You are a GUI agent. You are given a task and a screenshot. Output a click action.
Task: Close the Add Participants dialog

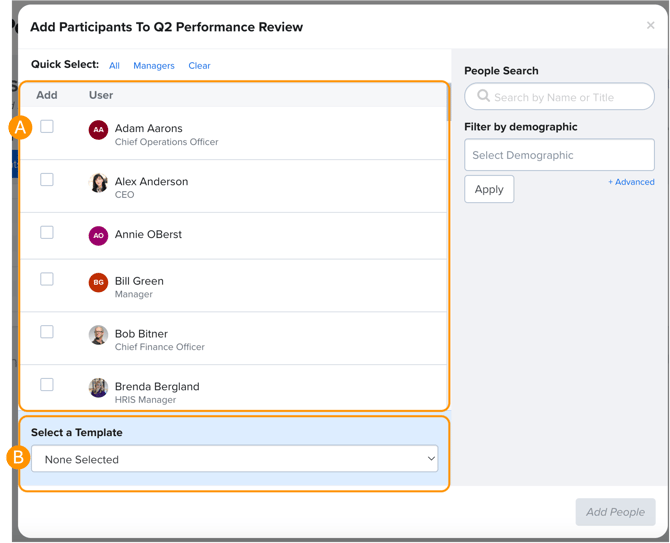[x=650, y=26]
